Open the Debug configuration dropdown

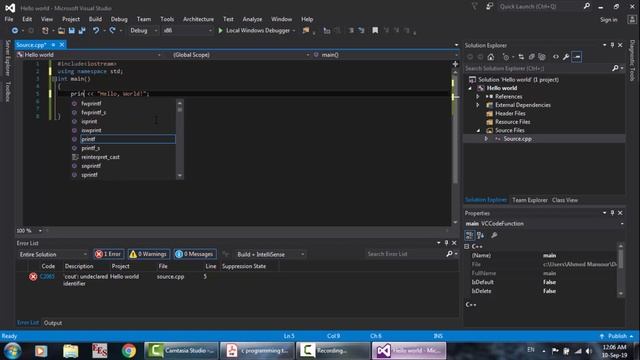pos(143,31)
